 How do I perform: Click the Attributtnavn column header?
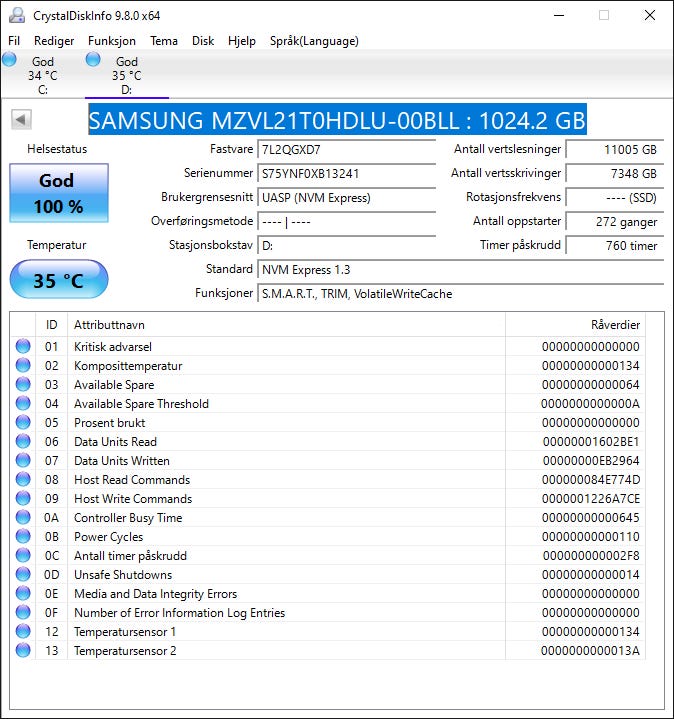287,325
